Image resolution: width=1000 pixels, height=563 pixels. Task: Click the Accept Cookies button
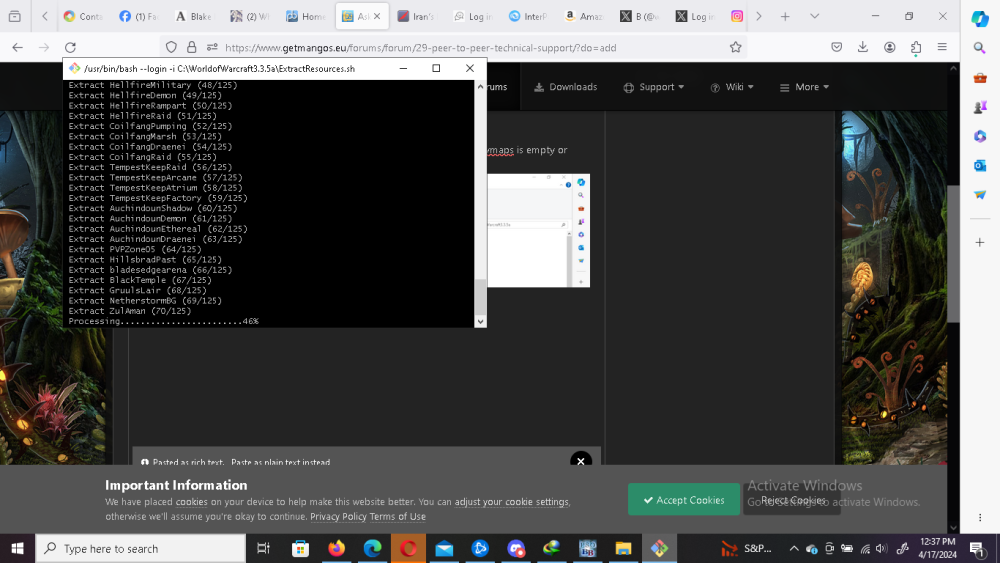coord(684,500)
